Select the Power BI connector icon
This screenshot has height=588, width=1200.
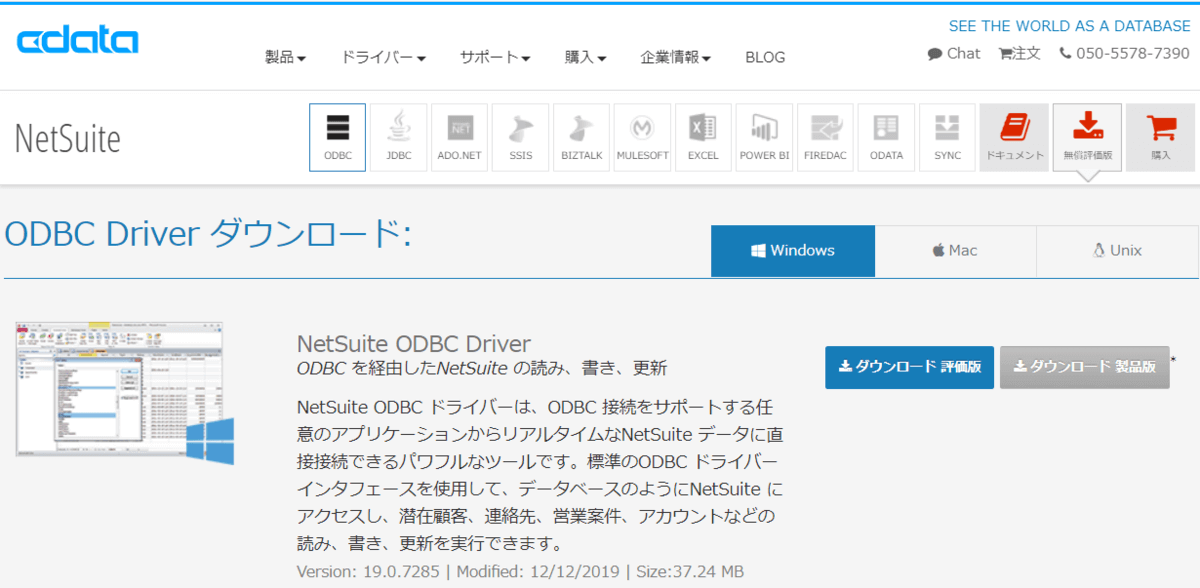764,137
